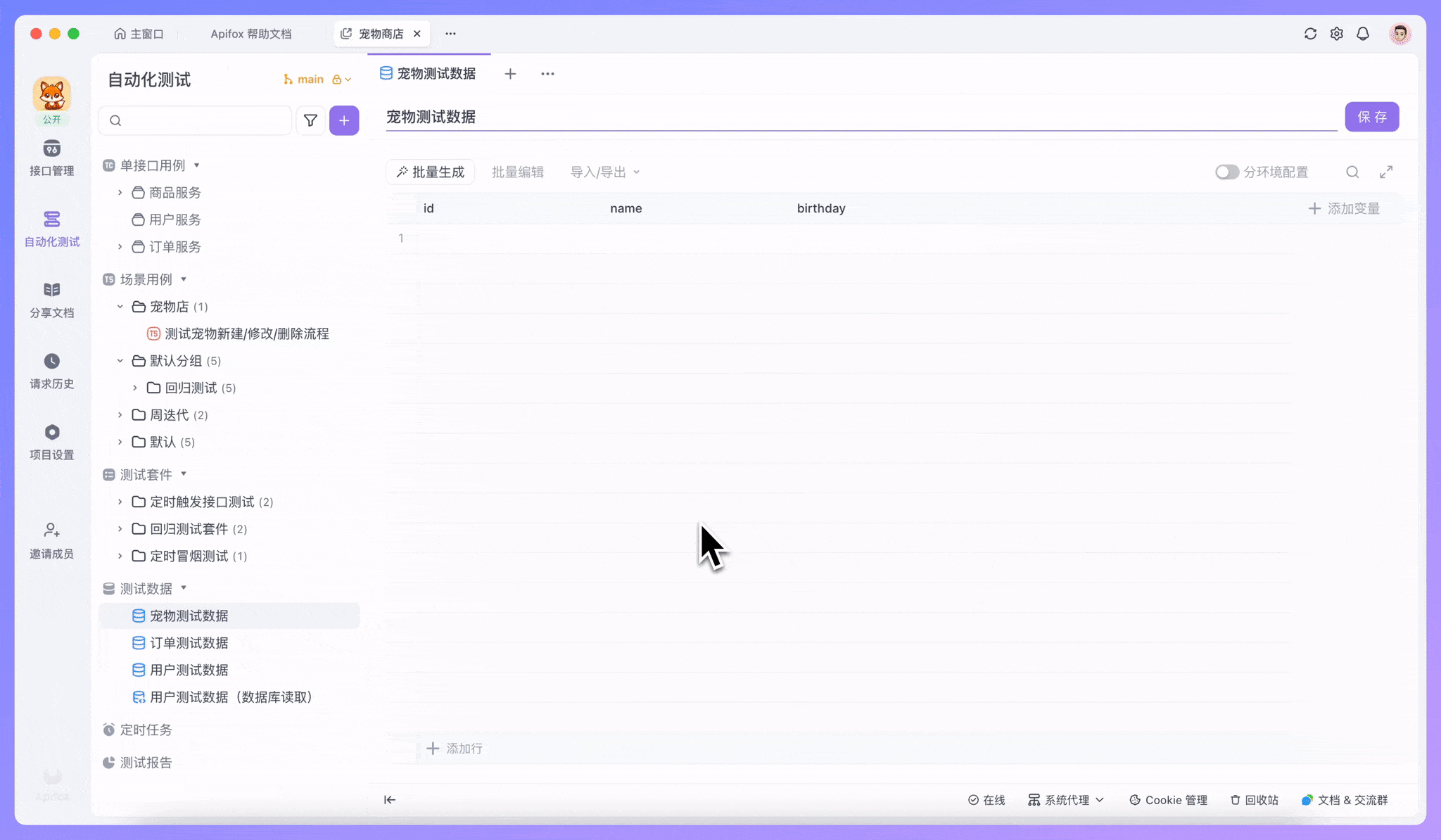Switch to the Apifox 帮助文档 tab

tap(251, 33)
